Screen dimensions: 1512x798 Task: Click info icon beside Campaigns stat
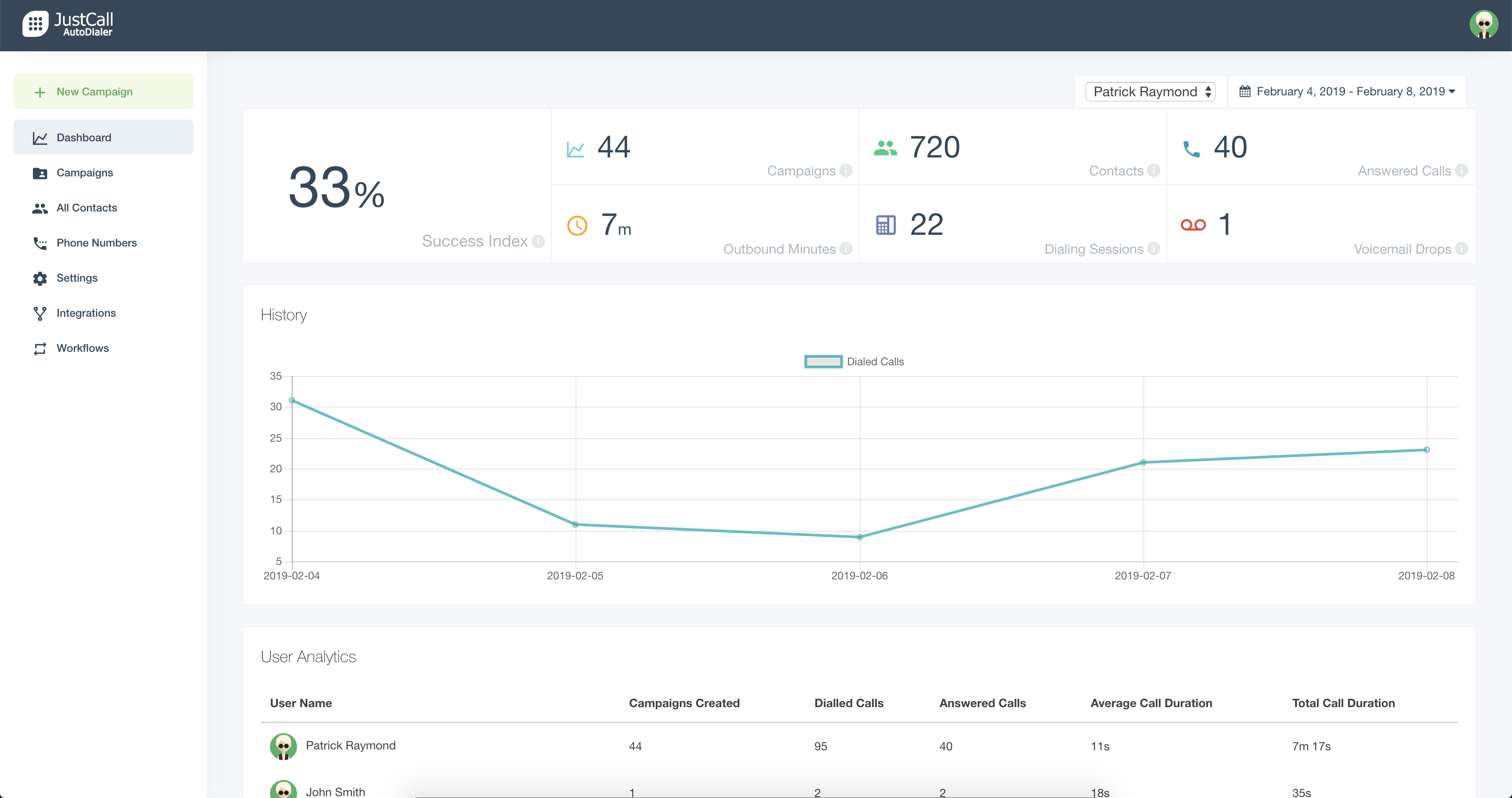846,170
